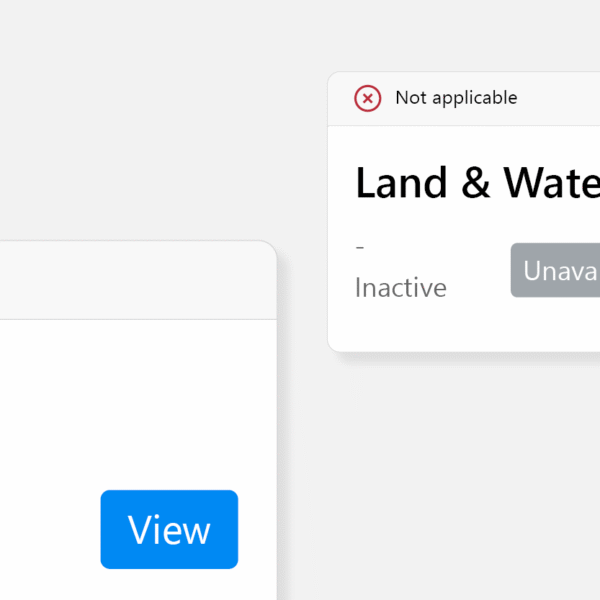Screen dimensions: 600x600
Task: Click the dash above Inactive
Action: [x=360, y=248]
